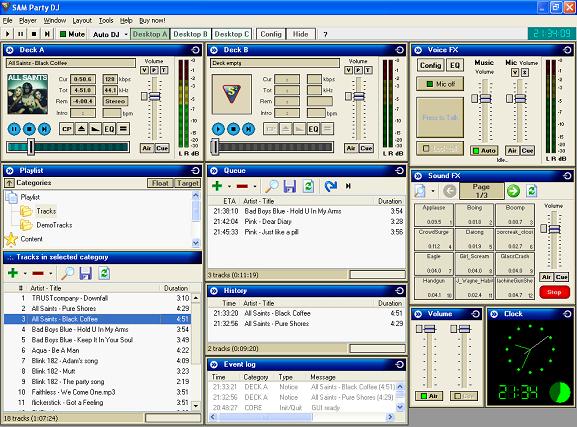Viewport: 577px width, 427px height.
Task: Click the Hide button in the toolbar
Action: (300, 34)
